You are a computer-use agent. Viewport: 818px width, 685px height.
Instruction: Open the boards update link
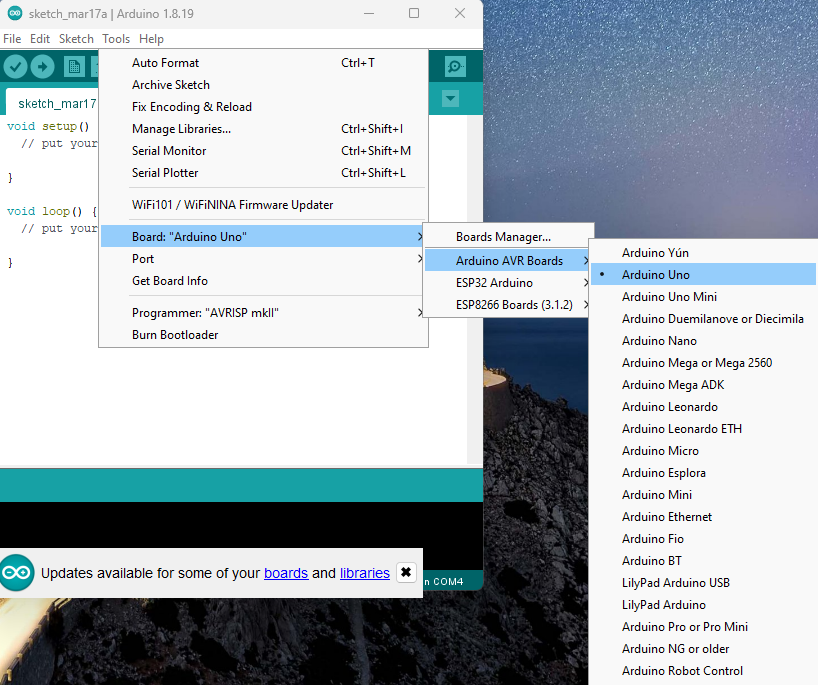(x=286, y=573)
